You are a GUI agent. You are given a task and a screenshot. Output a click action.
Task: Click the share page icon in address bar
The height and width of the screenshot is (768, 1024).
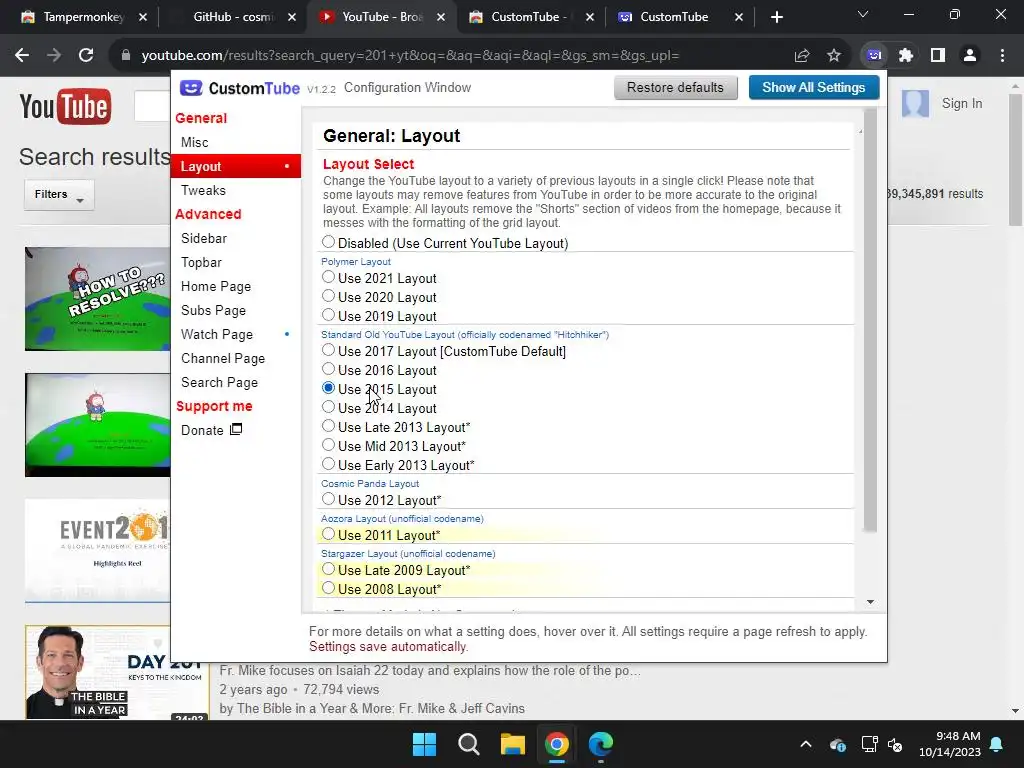coord(802,56)
